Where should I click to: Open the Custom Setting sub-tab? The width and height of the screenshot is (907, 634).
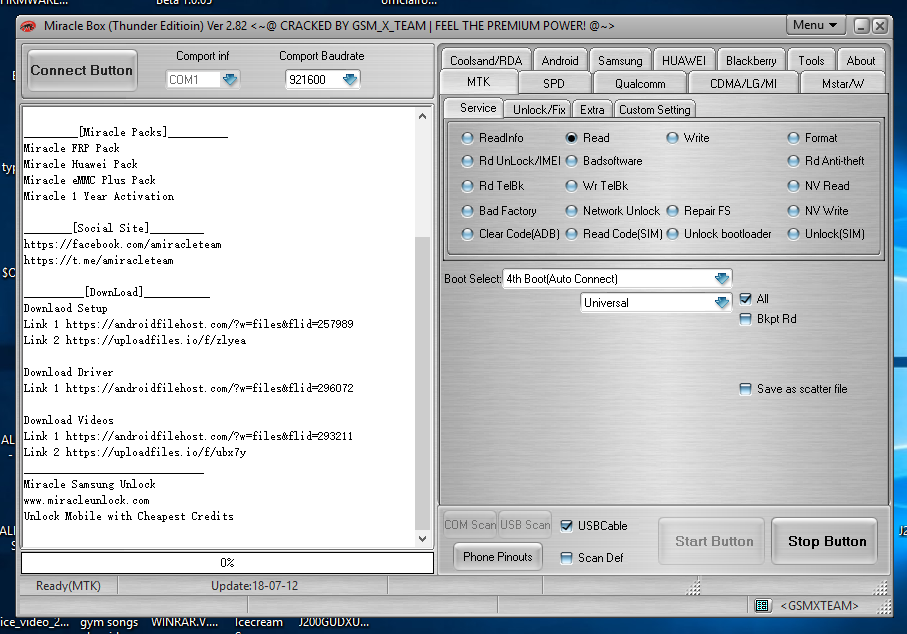(x=655, y=109)
